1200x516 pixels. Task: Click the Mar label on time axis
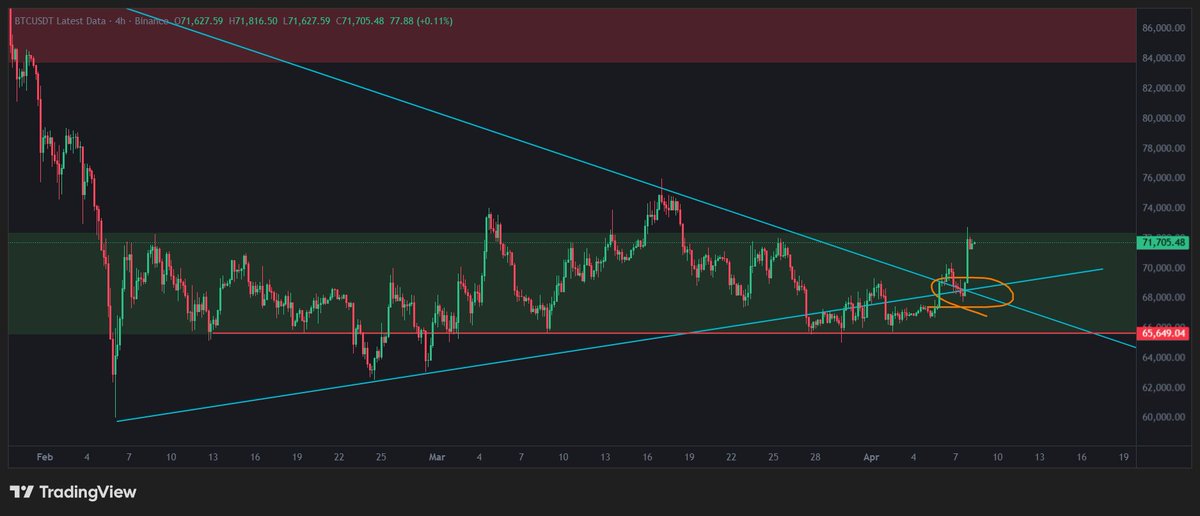(437, 456)
